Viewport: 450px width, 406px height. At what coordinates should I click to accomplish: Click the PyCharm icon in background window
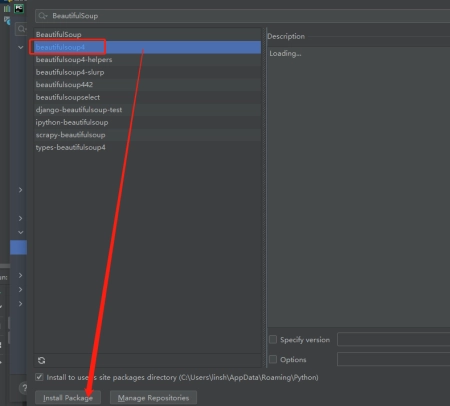click(19, 8)
